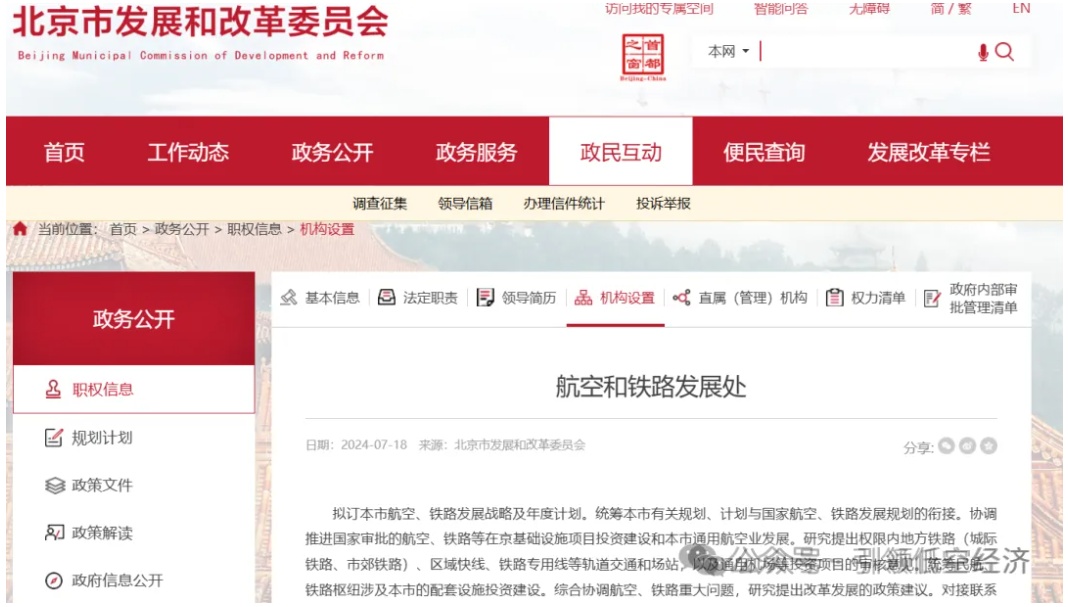Open the 本网 search scope dropdown
This screenshot has width=1068, height=607.
pos(728,51)
